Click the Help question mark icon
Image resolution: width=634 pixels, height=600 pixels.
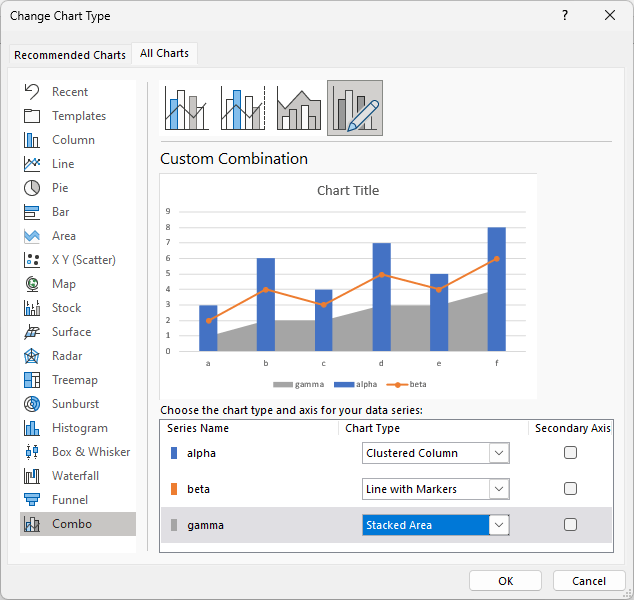click(565, 15)
